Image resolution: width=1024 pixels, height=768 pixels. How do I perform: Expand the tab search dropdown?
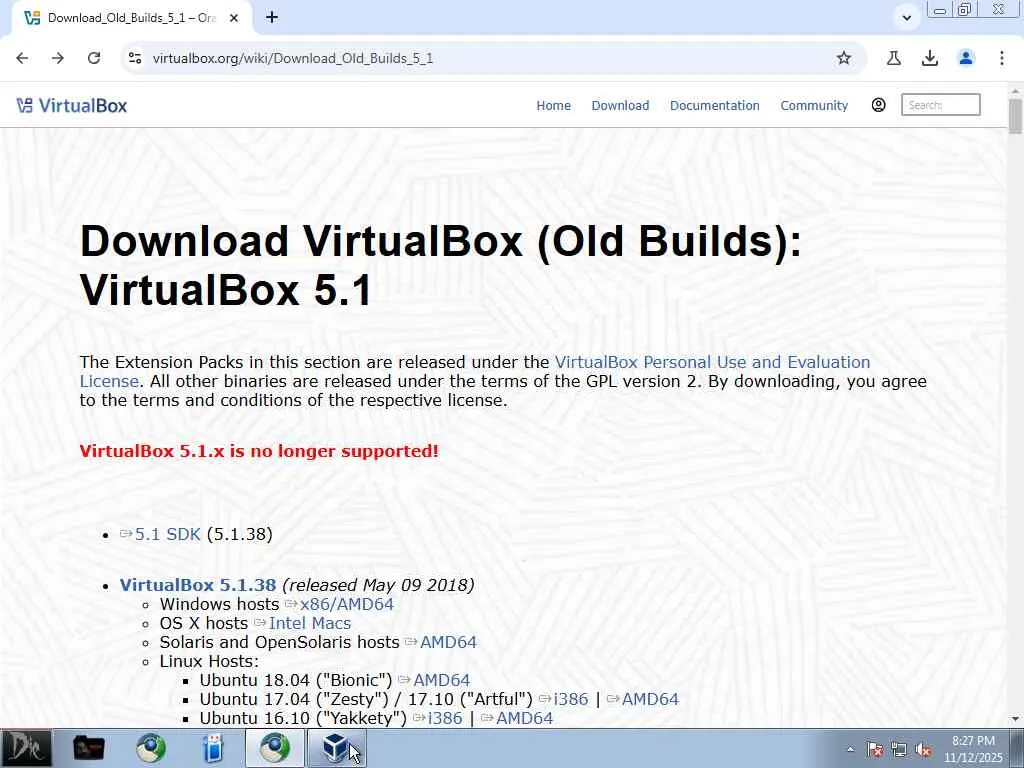[906, 18]
